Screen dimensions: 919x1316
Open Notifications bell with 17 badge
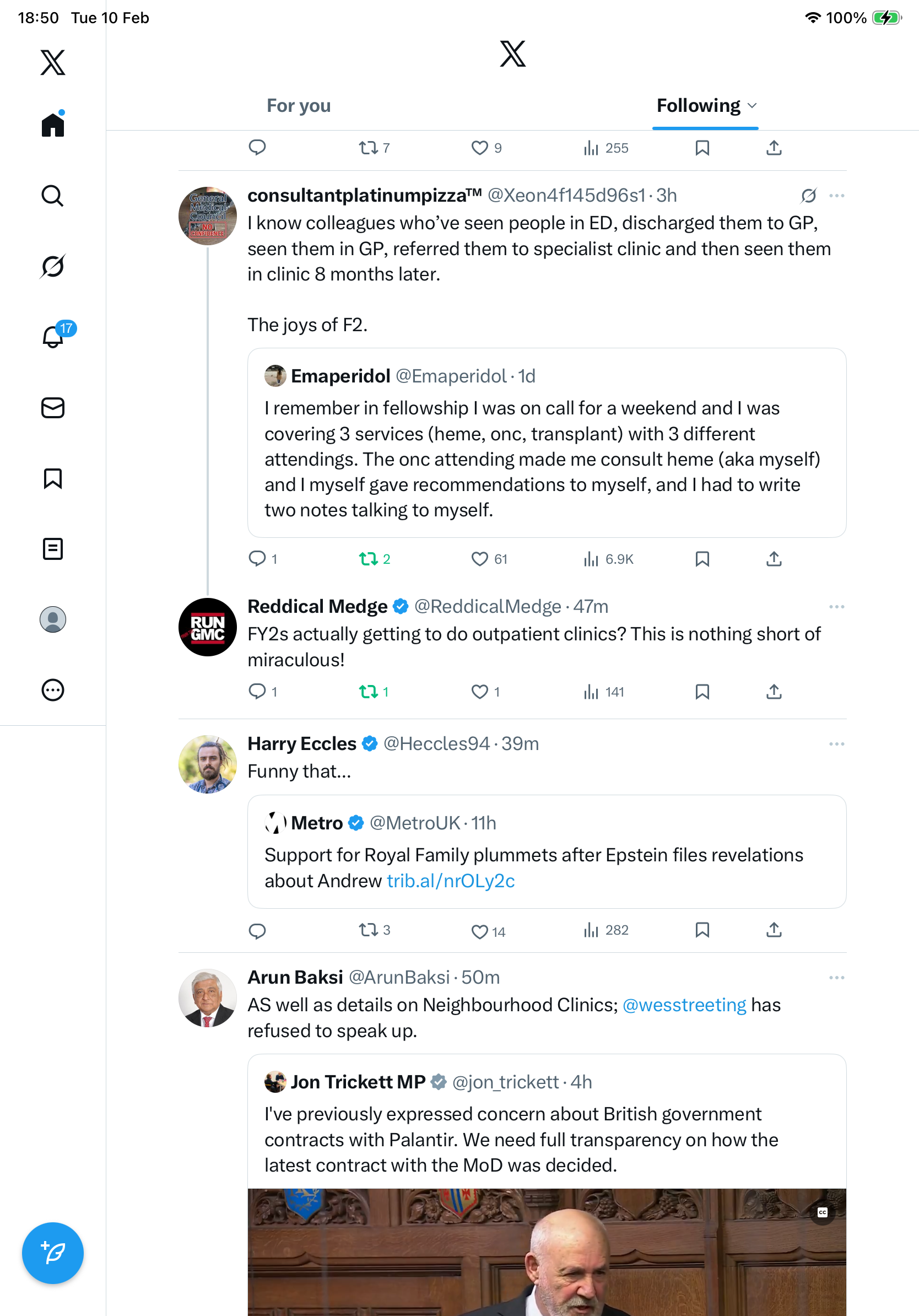click(53, 337)
